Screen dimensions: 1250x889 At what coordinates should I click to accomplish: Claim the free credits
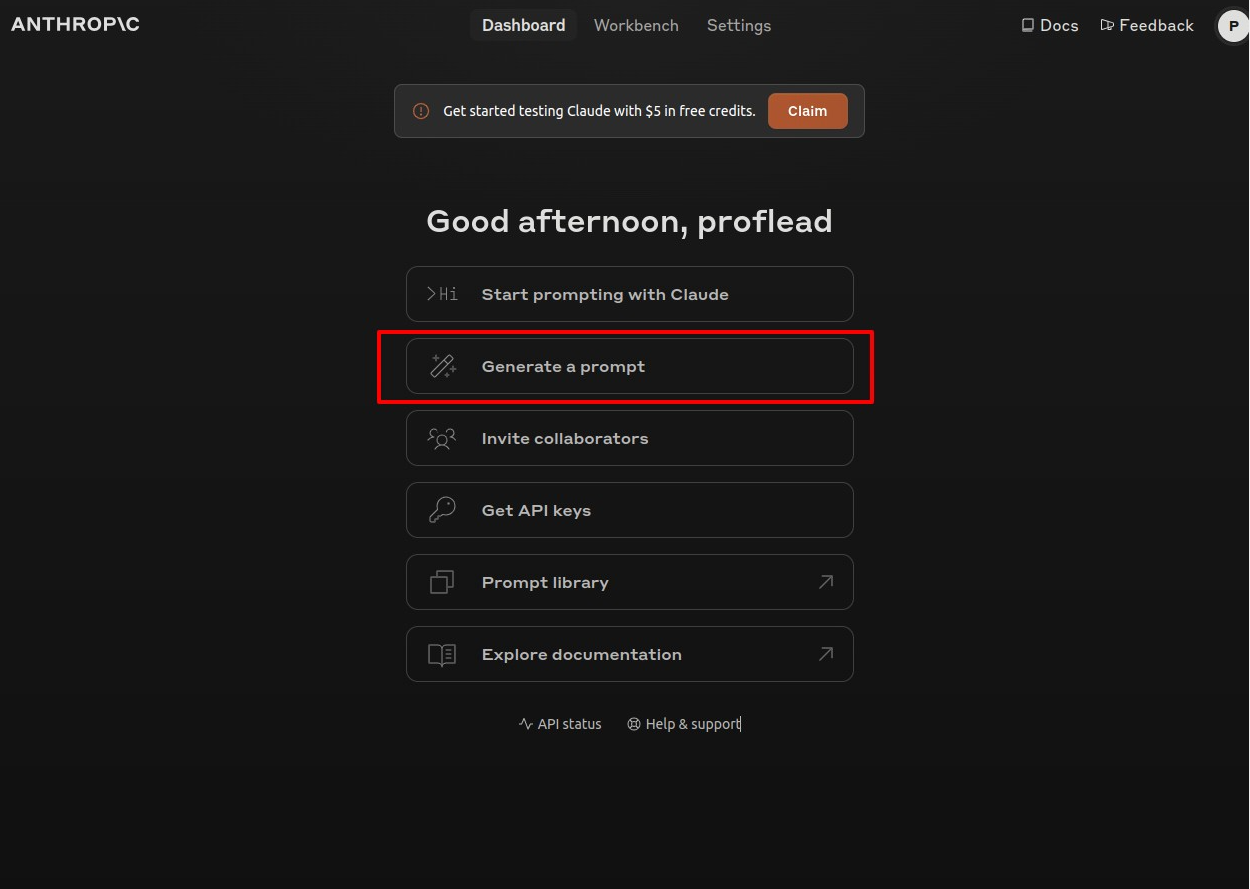(807, 111)
